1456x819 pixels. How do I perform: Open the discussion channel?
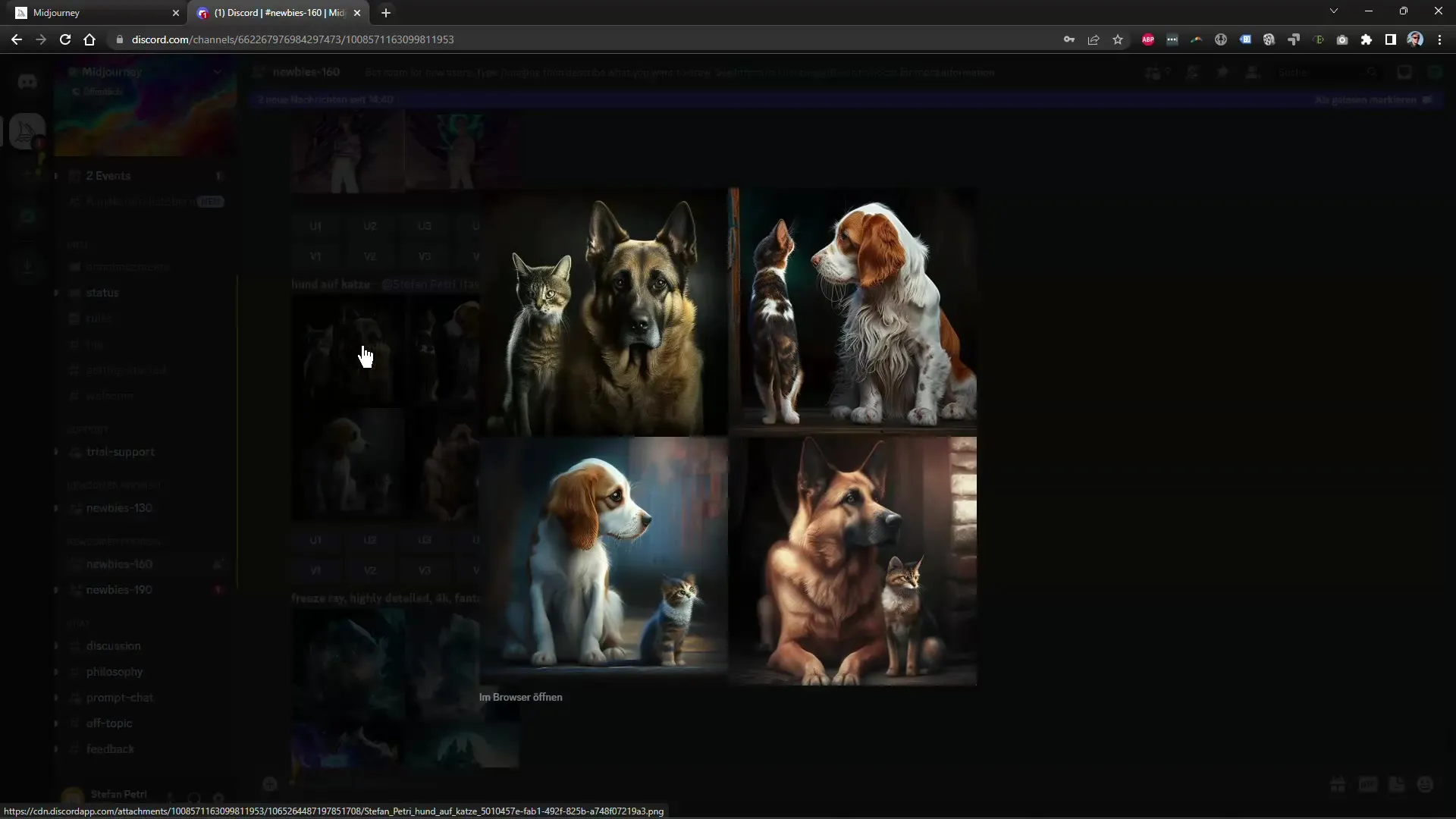click(113, 645)
